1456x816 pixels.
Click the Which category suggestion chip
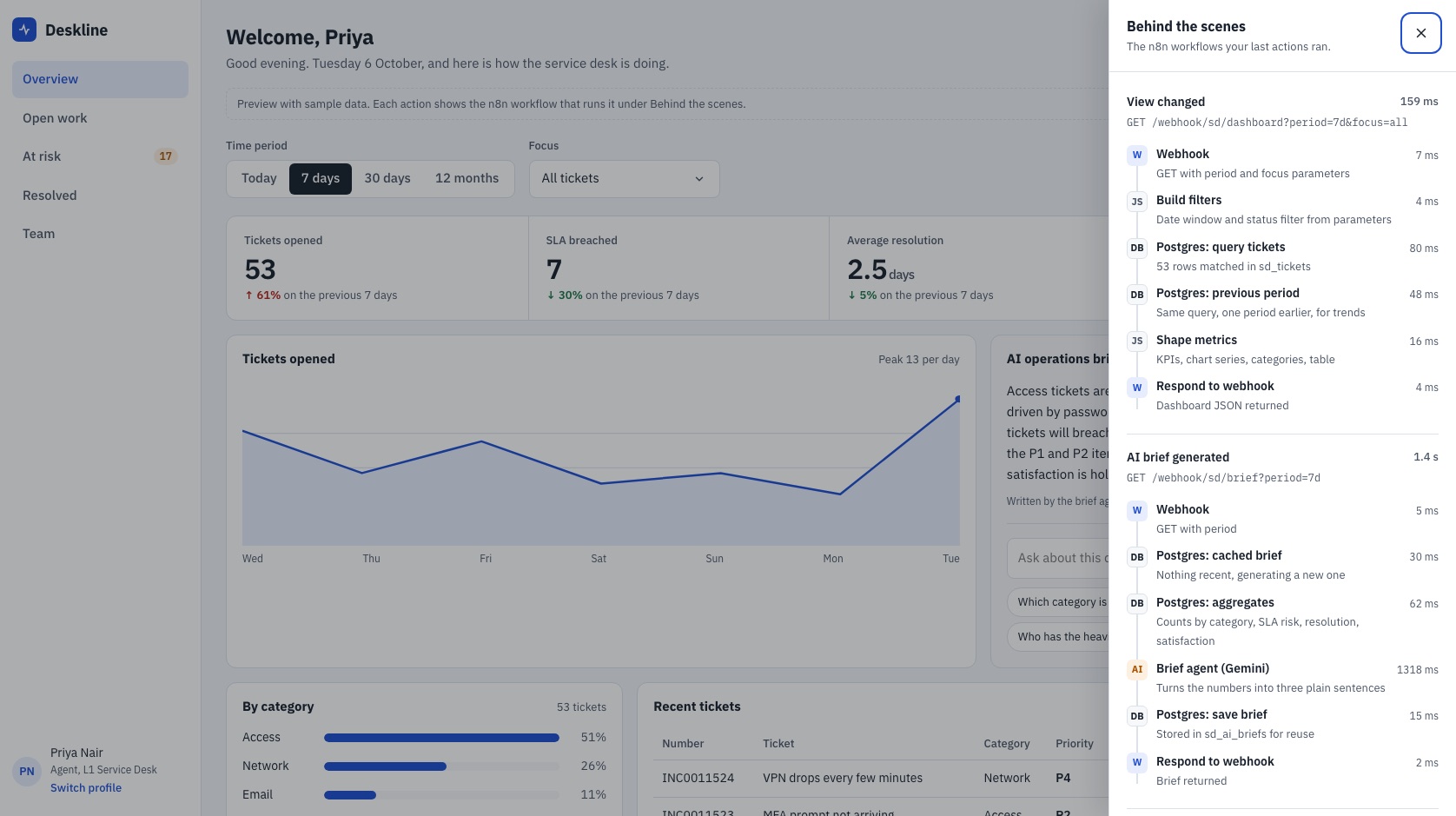coord(1058,601)
